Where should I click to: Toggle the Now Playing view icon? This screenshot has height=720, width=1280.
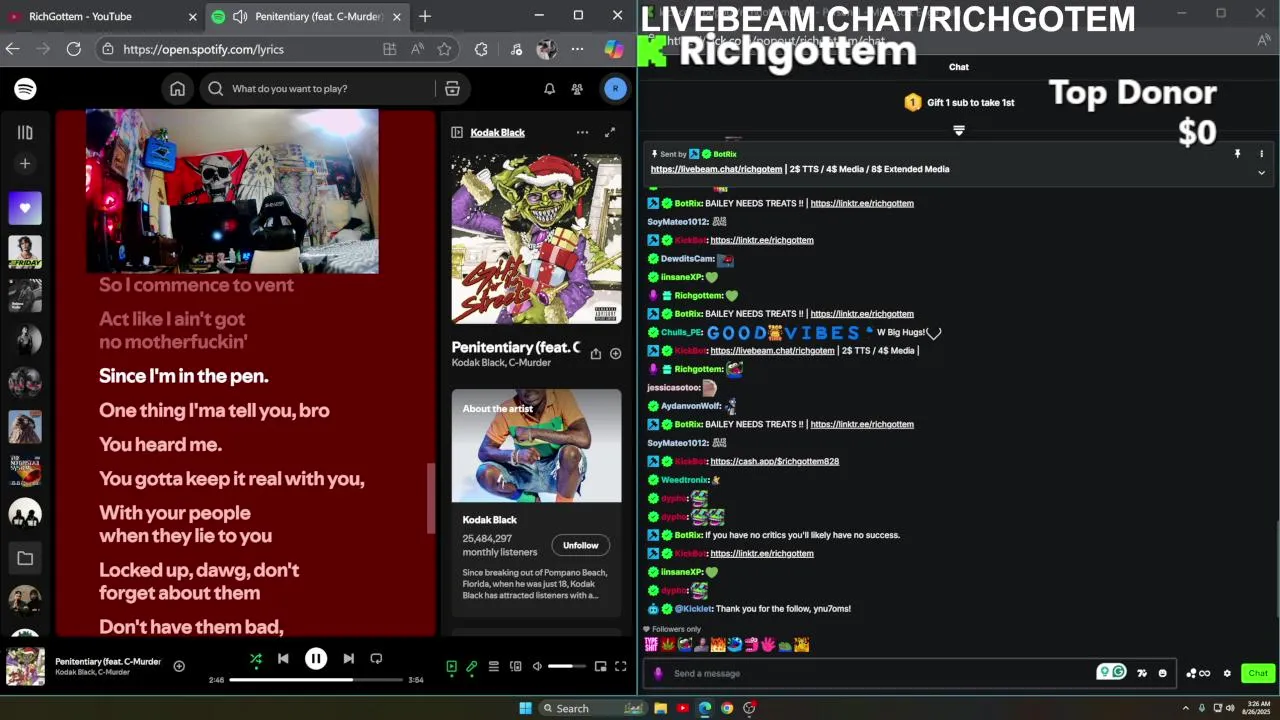(x=451, y=666)
